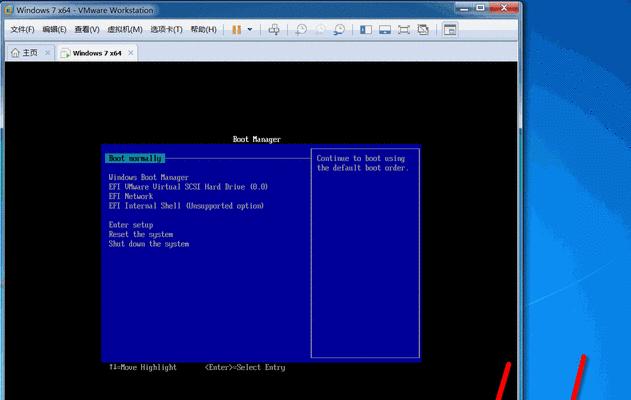Screen dimensions: 631x400
Task: Click the pause virtual machine icon
Action: pyautogui.click(x=237, y=30)
